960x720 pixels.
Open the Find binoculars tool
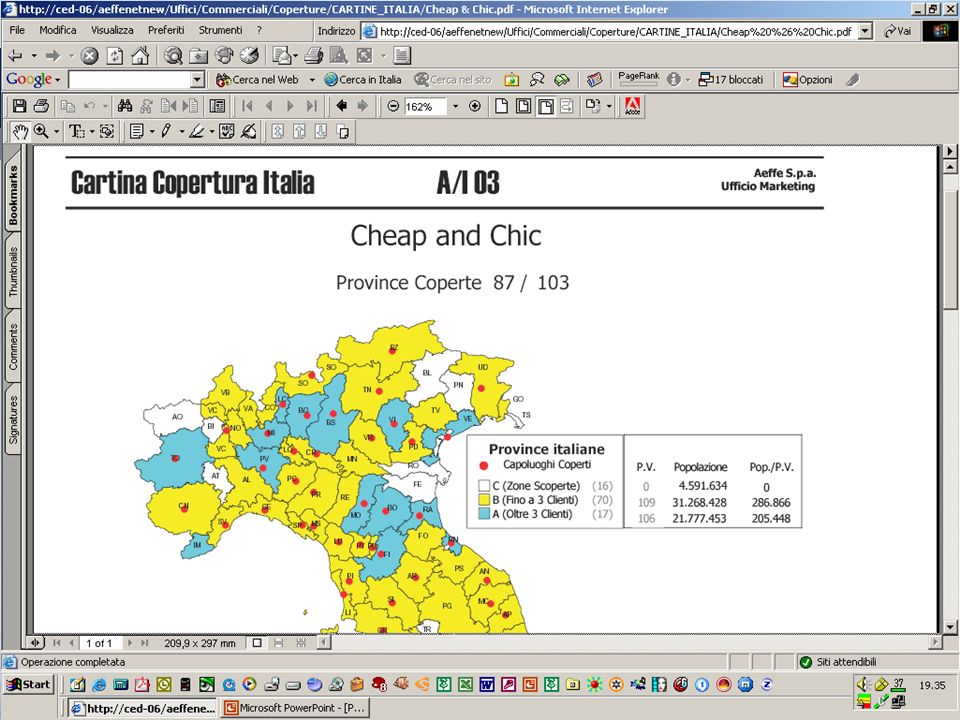pos(125,106)
